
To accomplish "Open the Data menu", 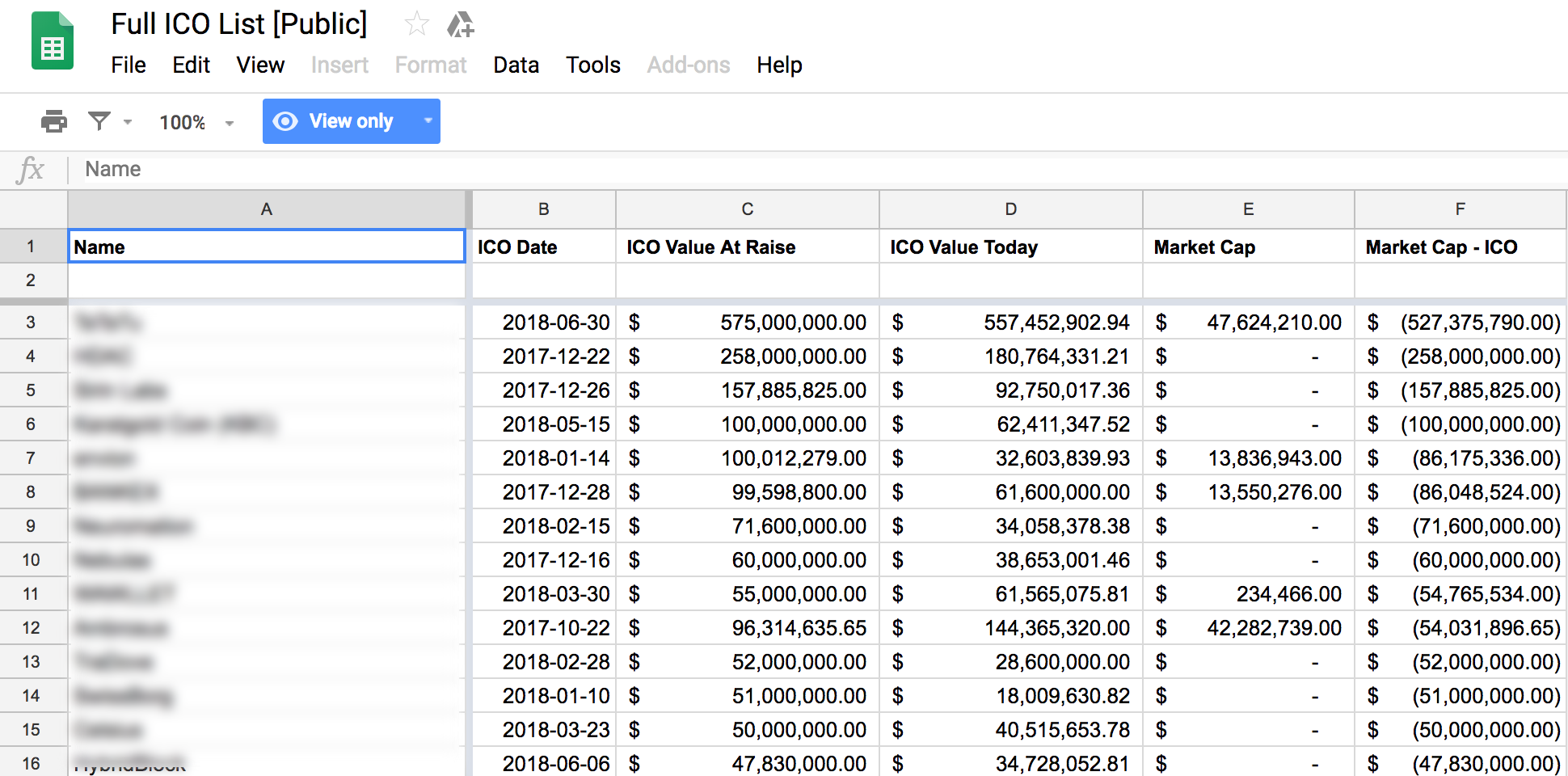I will (516, 65).
